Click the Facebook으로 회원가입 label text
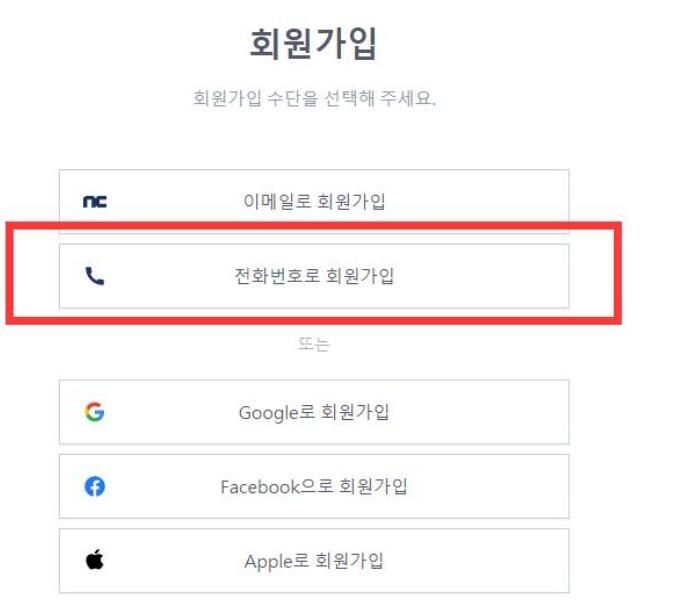The image size is (685, 606). tap(314, 487)
